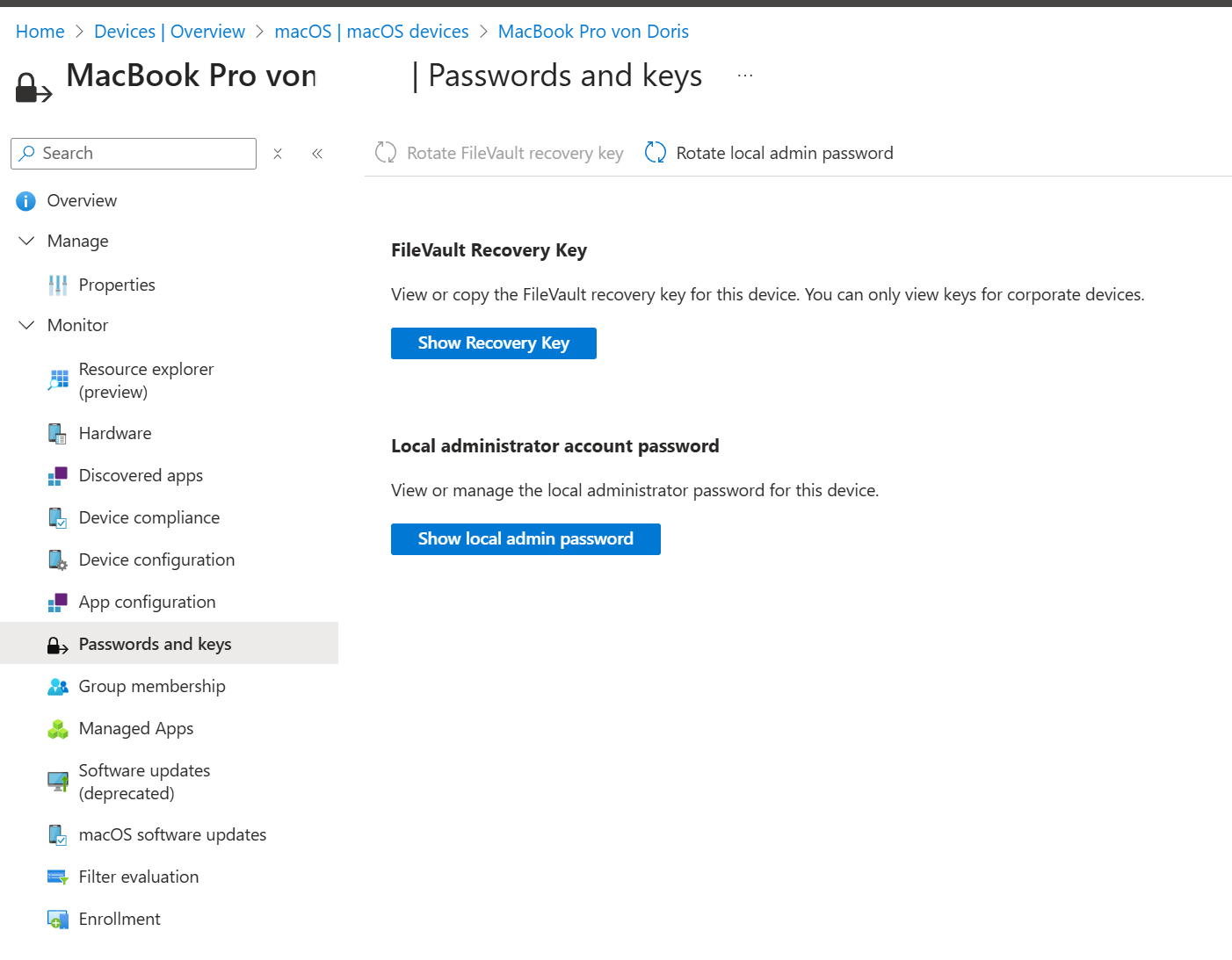Select Passwords and keys in the navigation
Image resolution: width=1232 pixels, height=960 pixels.
pyautogui.click(x=155, y=643)
